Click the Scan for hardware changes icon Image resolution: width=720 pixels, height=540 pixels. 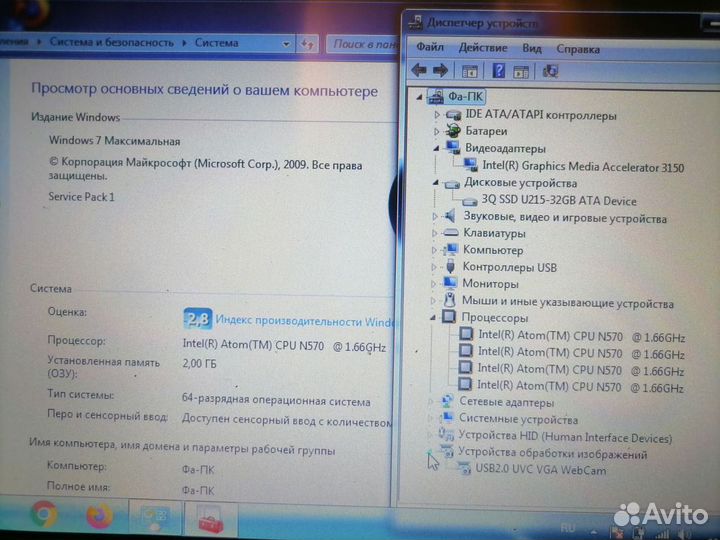pos(550,71)
